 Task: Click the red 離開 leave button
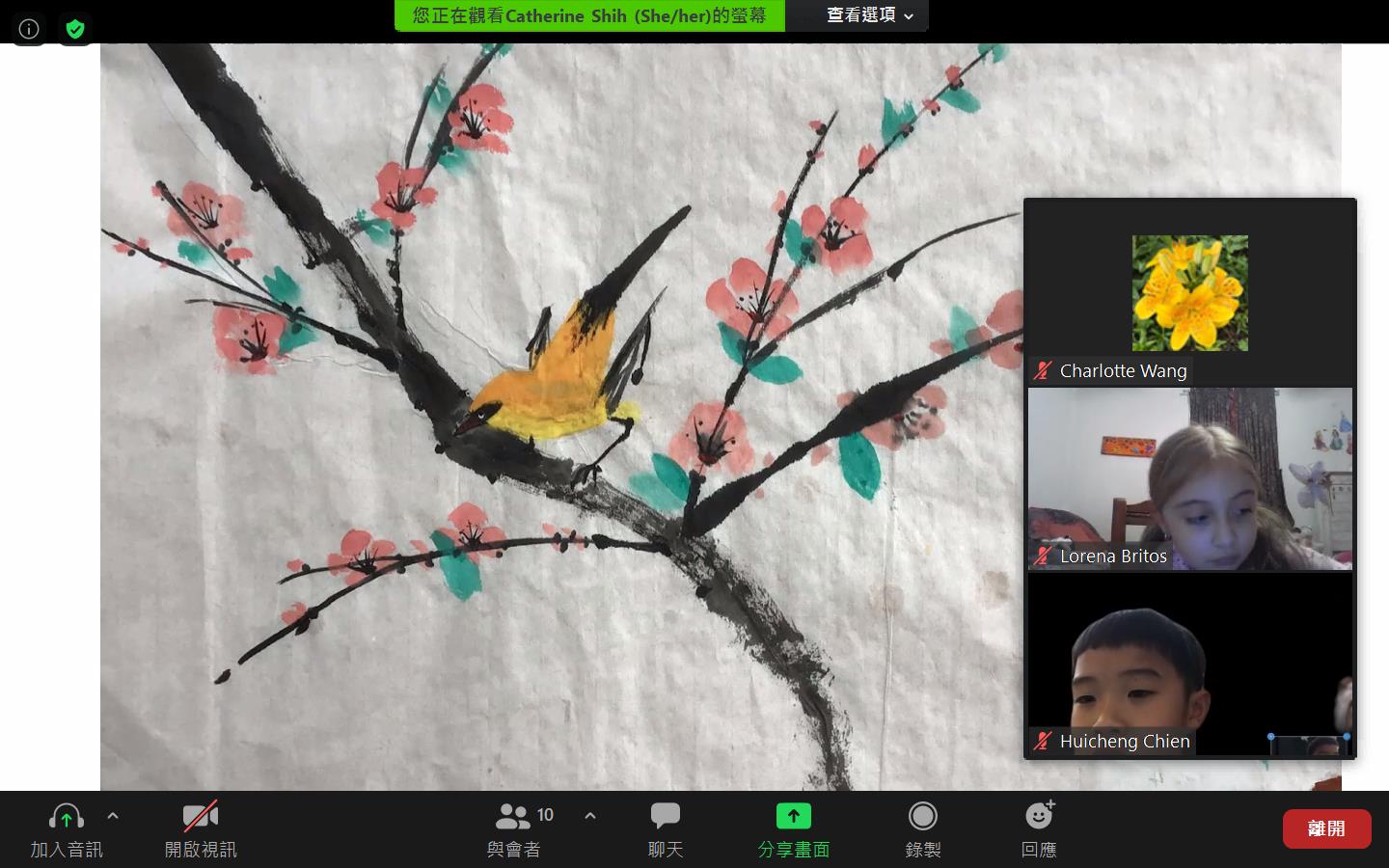pos(1326,827)
